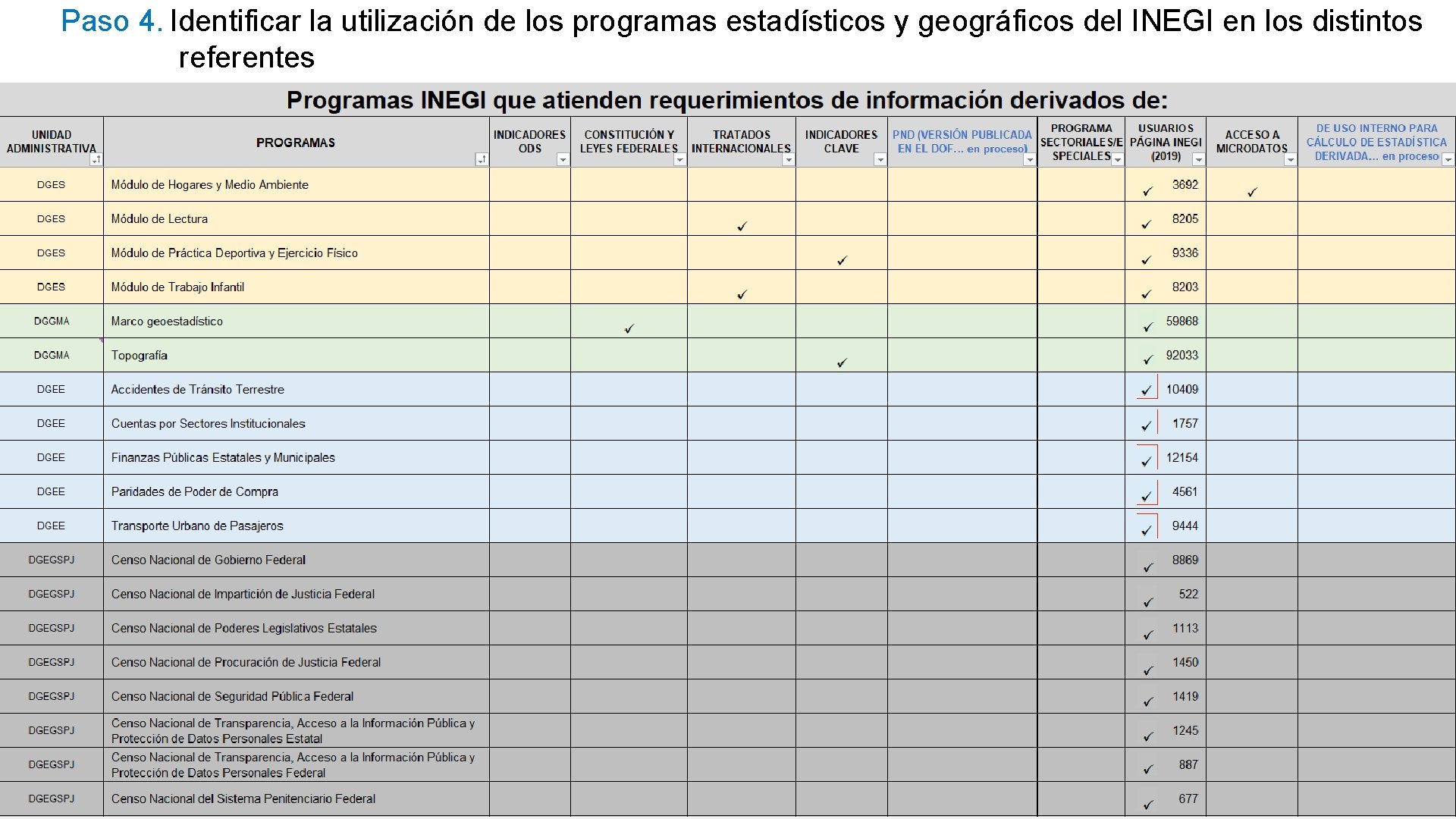1456x819 pixels.
Task: Select the 92033 value in Topografía row
Action: point(1181,355)
